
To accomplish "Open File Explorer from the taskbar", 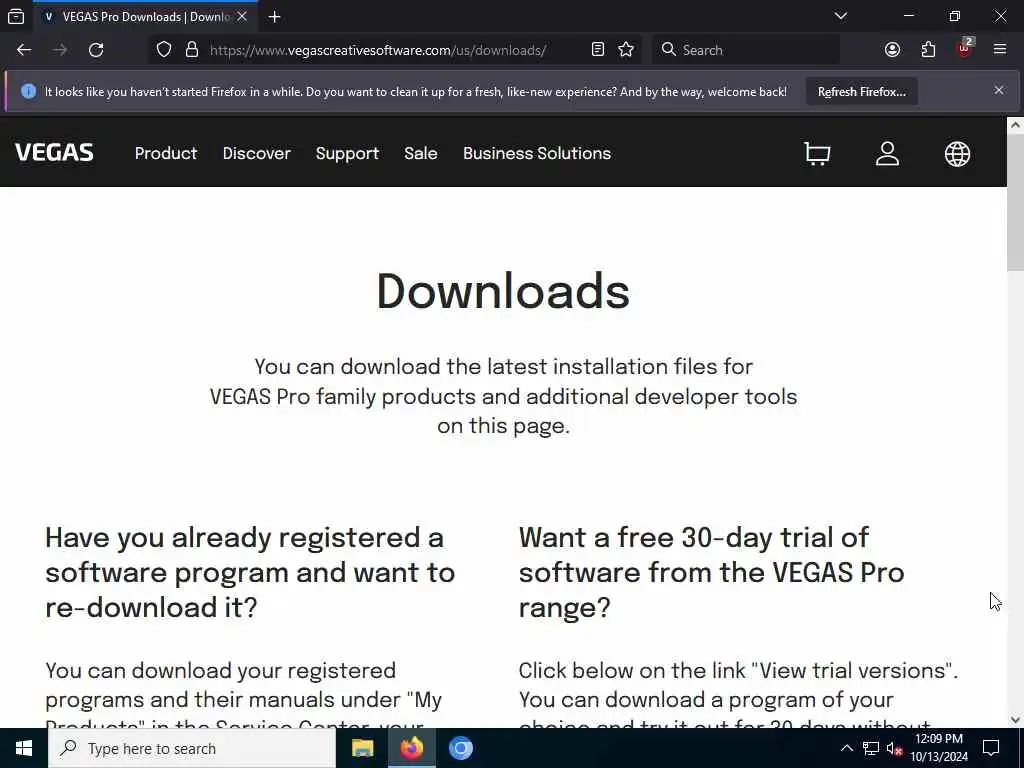I will 362,748.
